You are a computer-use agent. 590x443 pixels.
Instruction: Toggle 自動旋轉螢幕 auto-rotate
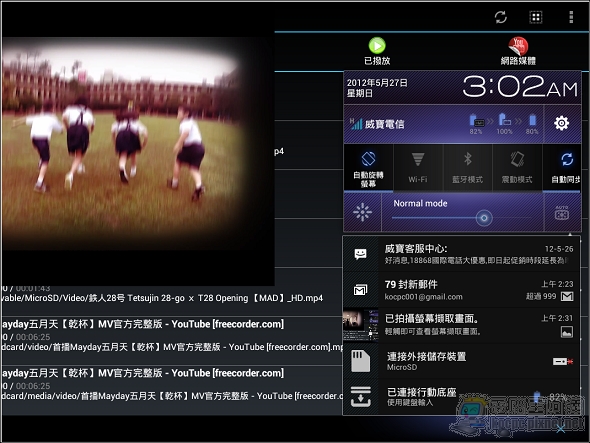[368, 168]
